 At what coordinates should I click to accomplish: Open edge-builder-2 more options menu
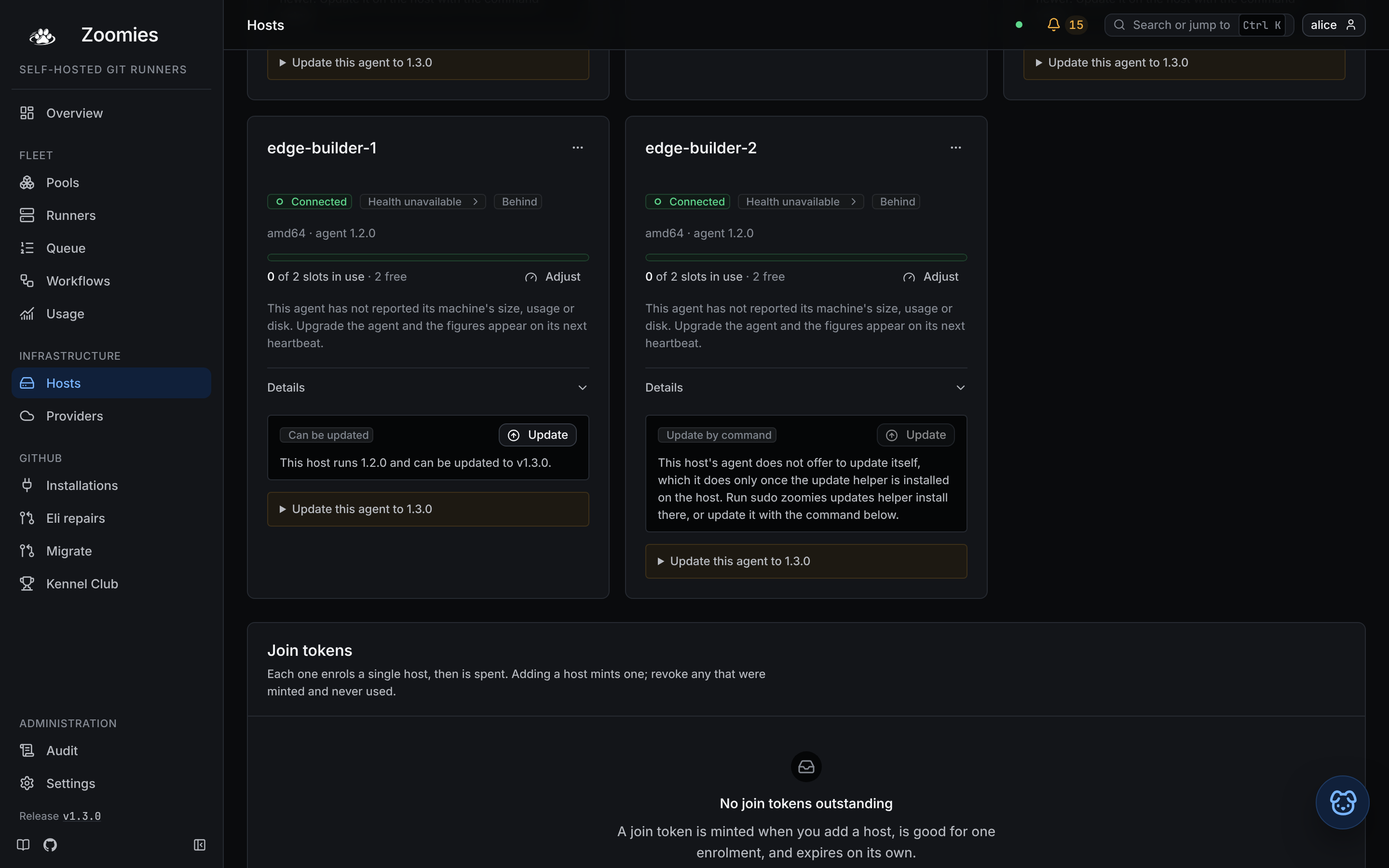(955, 148)
